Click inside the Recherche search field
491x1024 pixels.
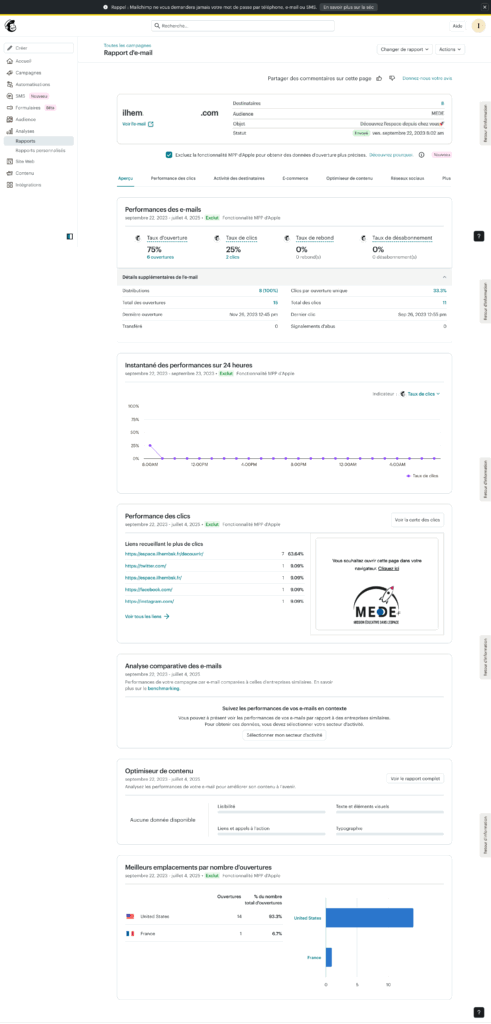(243, 26)
